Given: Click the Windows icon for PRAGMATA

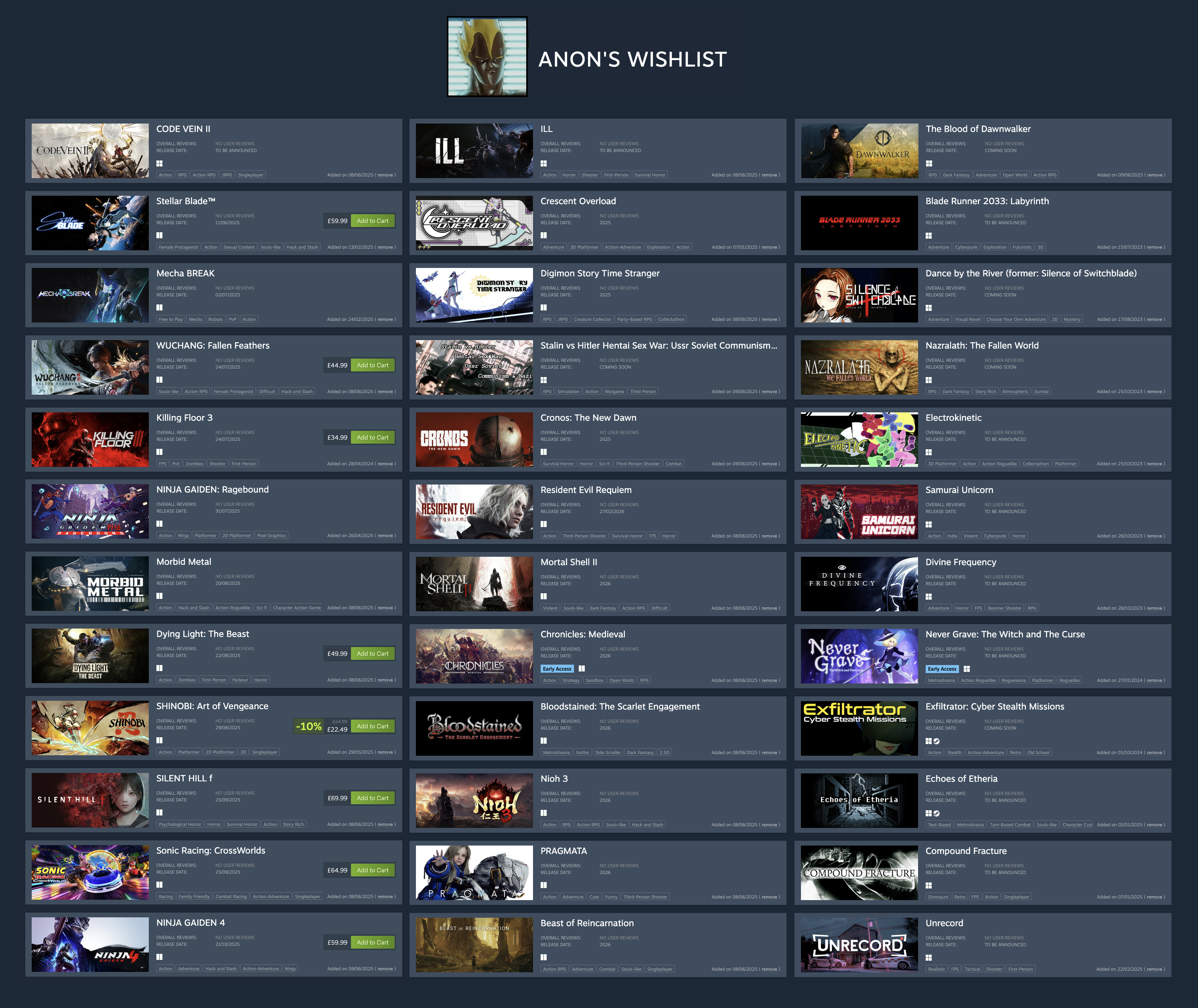Looking at the screenshot, I should (x=544, y=885).
